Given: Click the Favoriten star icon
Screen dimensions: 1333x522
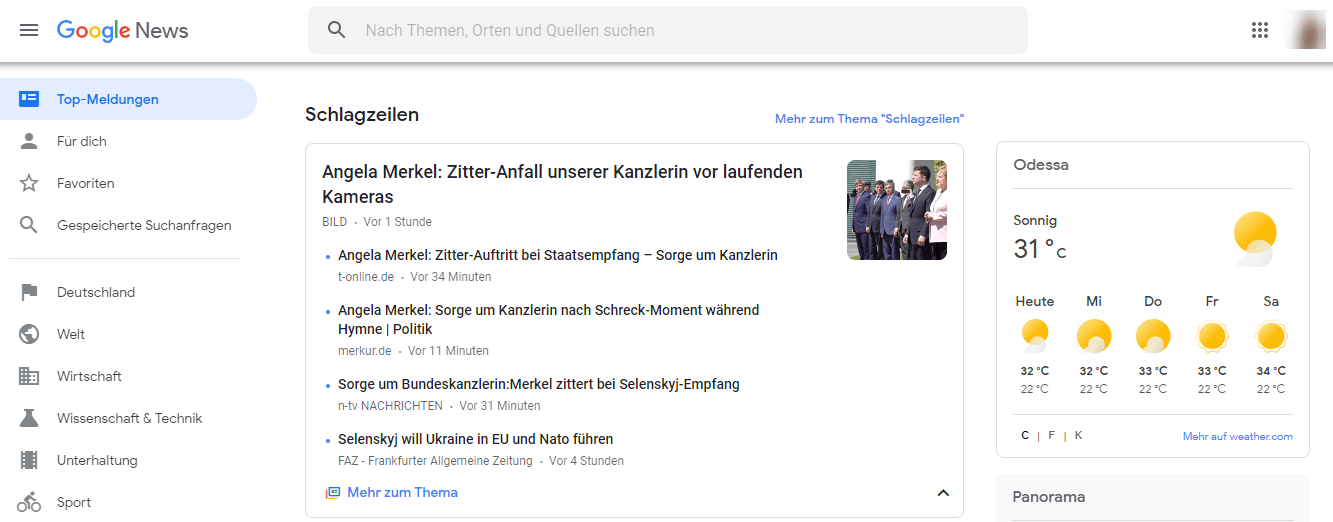Looking at the screenshot, I should click(x=29, y=183).
